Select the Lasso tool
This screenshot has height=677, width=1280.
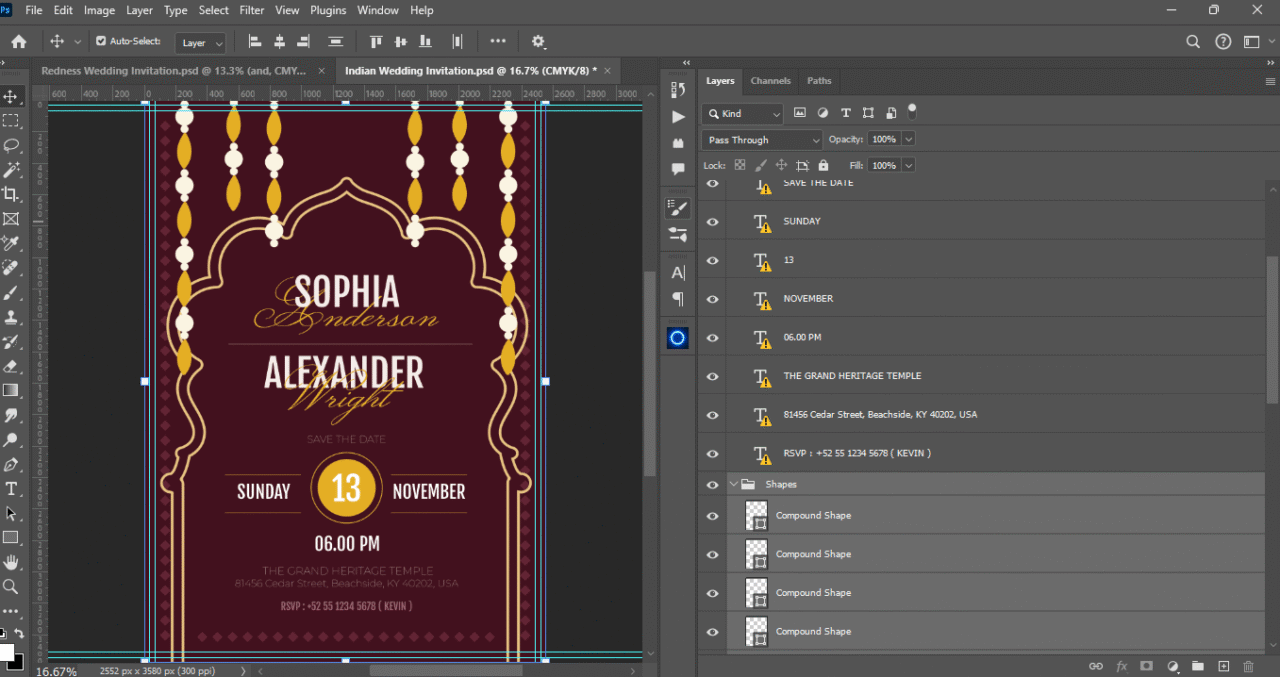[11, 146]
